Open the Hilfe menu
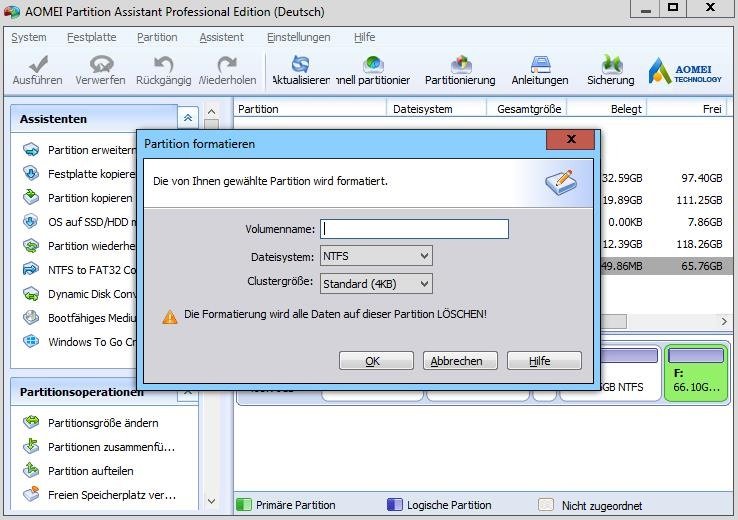738x520 pixels. pos(365,37)
